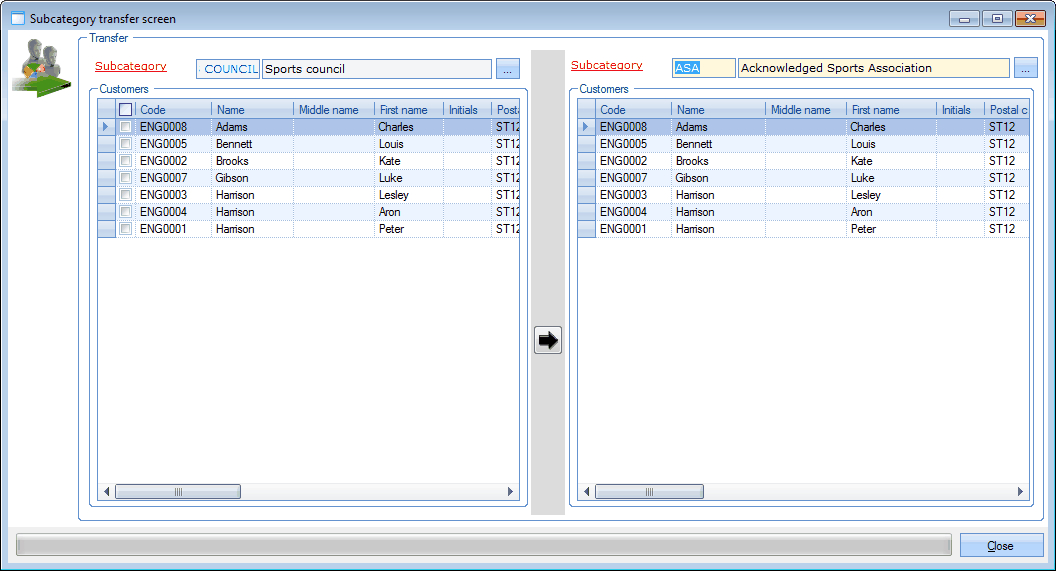Screen dimensions: 1056x571
Task: Click scroll right arrow in left customers list
Action: point(510,492)
